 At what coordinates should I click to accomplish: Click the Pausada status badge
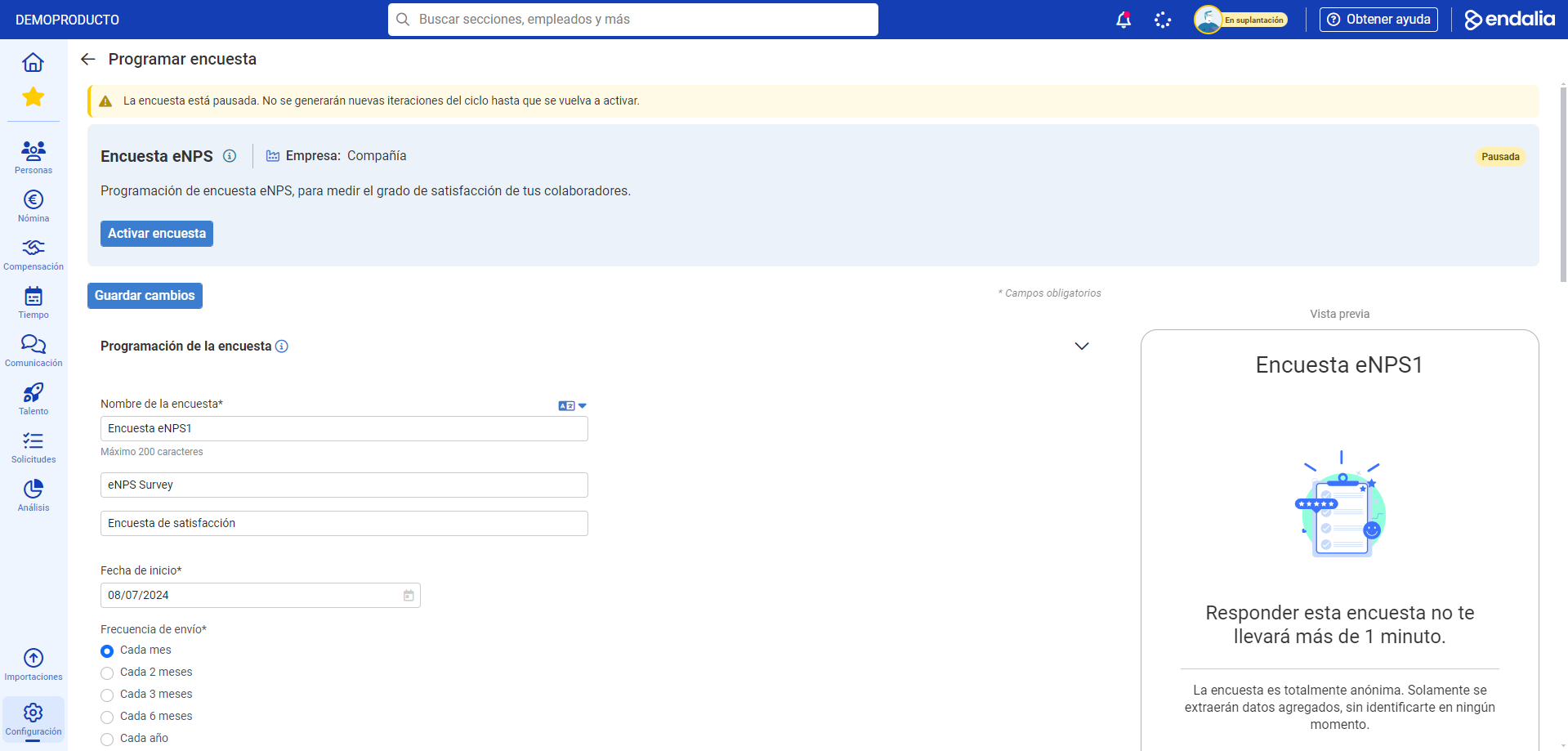pyautogui.click(x=1500, y=157)
